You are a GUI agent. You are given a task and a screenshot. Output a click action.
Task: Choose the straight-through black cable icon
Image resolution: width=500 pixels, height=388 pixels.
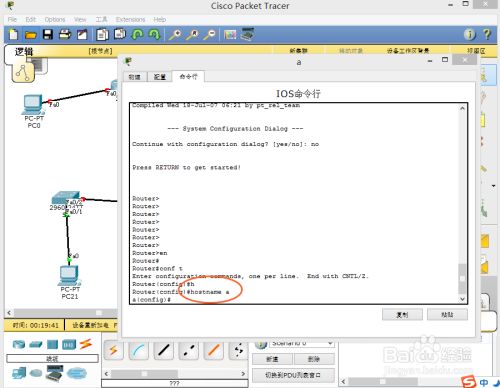point(163,350)
